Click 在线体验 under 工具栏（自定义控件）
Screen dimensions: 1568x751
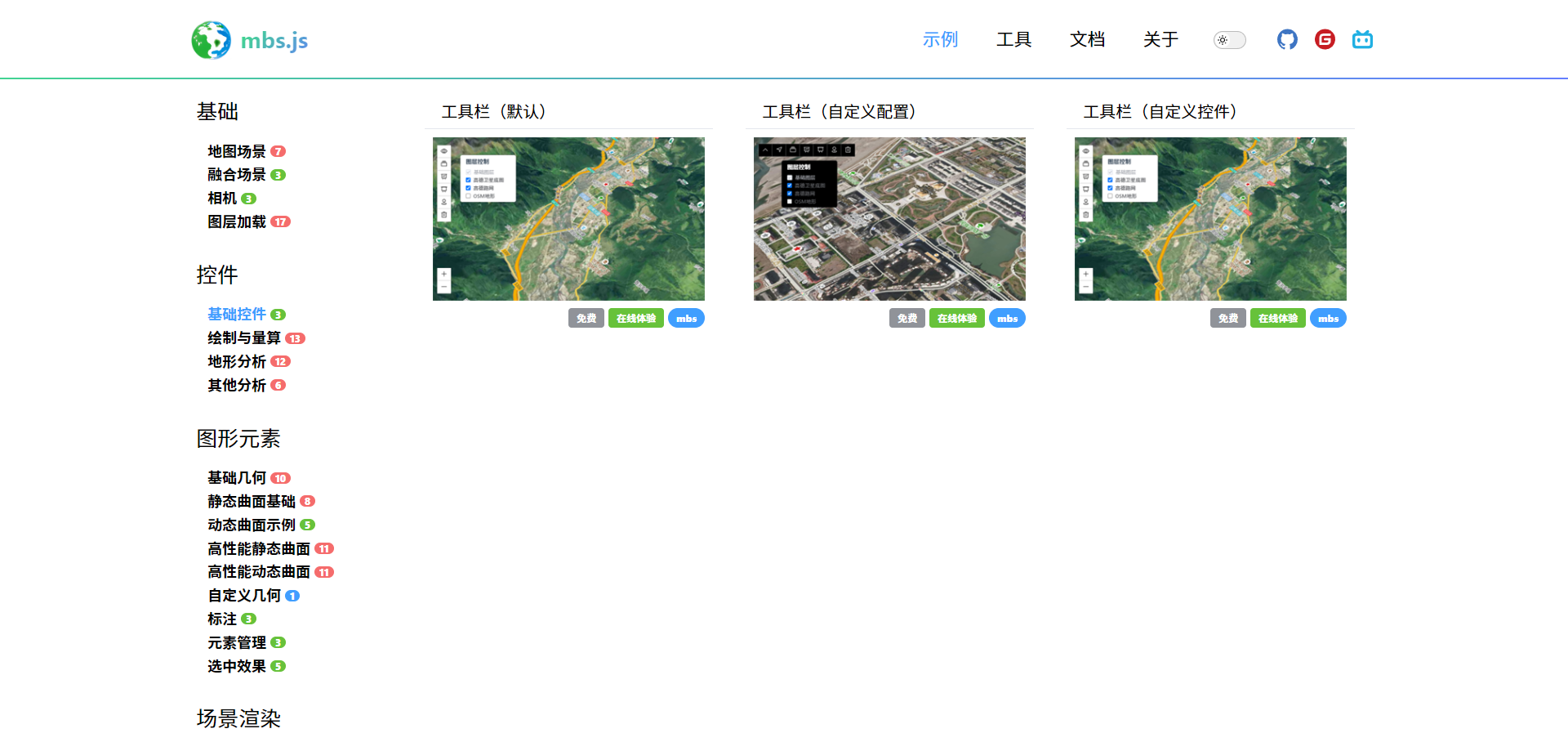(x=1278, y=319)
